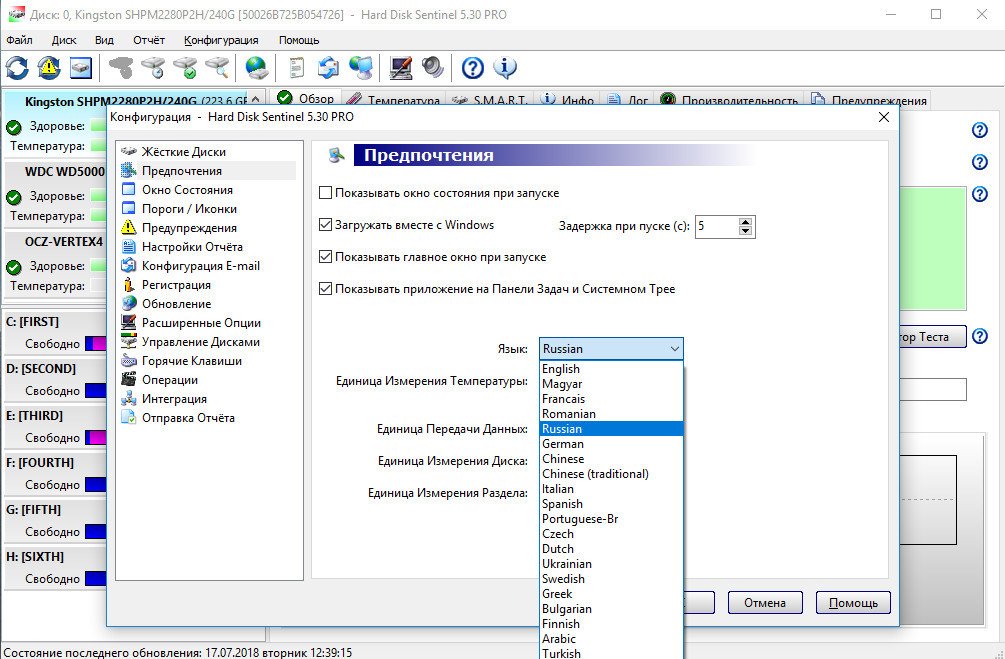Image resolution: width=1005 pixels, height=659 pixels.
Task: Click the Задержка при пуске value field
Action: pos(717,226)
